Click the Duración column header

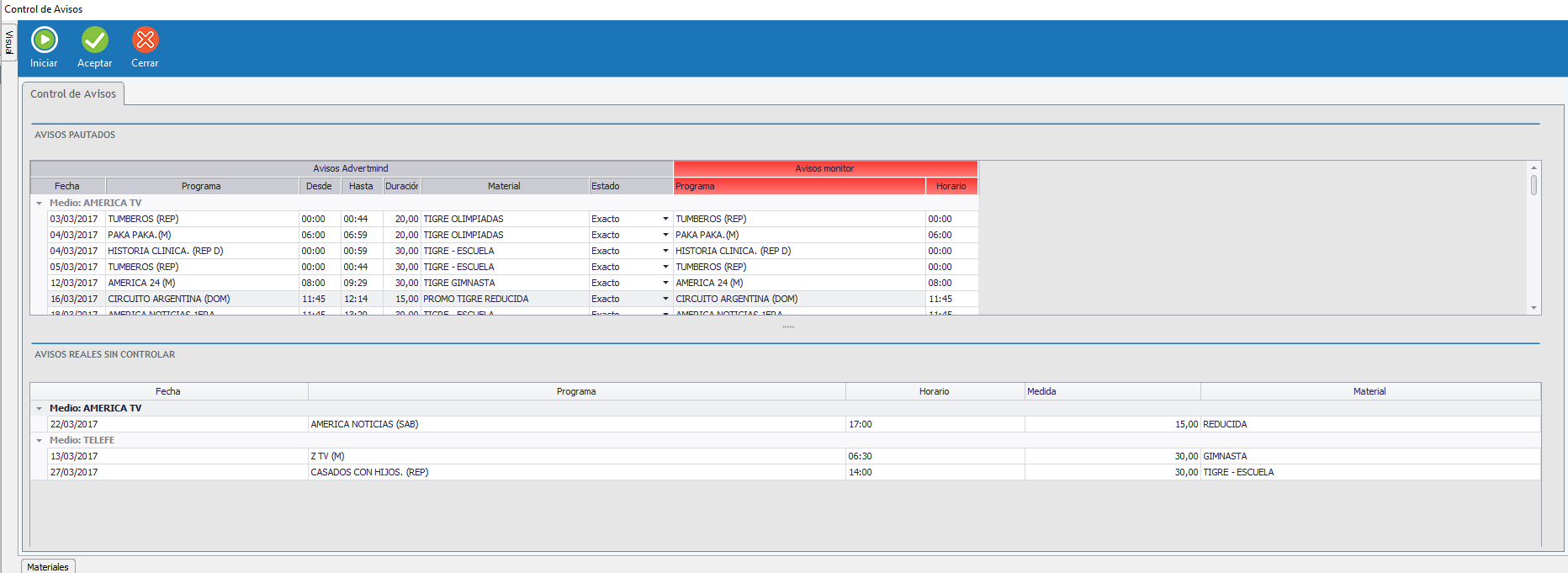[x=401, y=186]
